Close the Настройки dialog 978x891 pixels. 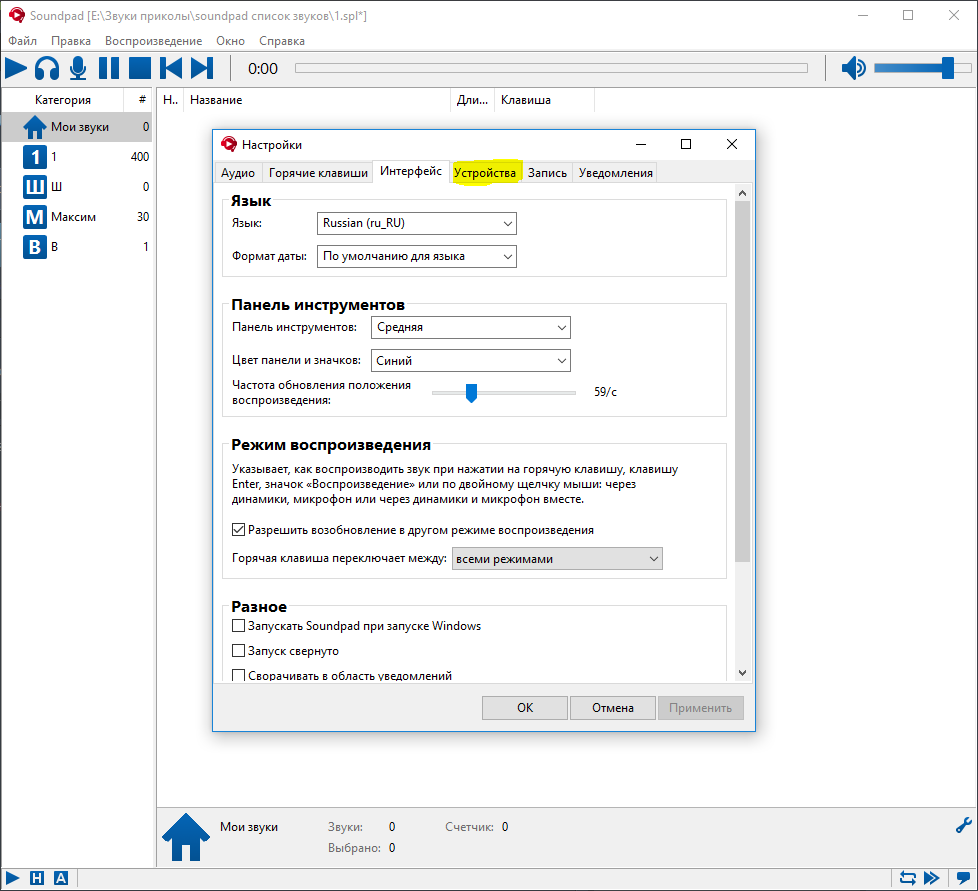coord(732,144)
